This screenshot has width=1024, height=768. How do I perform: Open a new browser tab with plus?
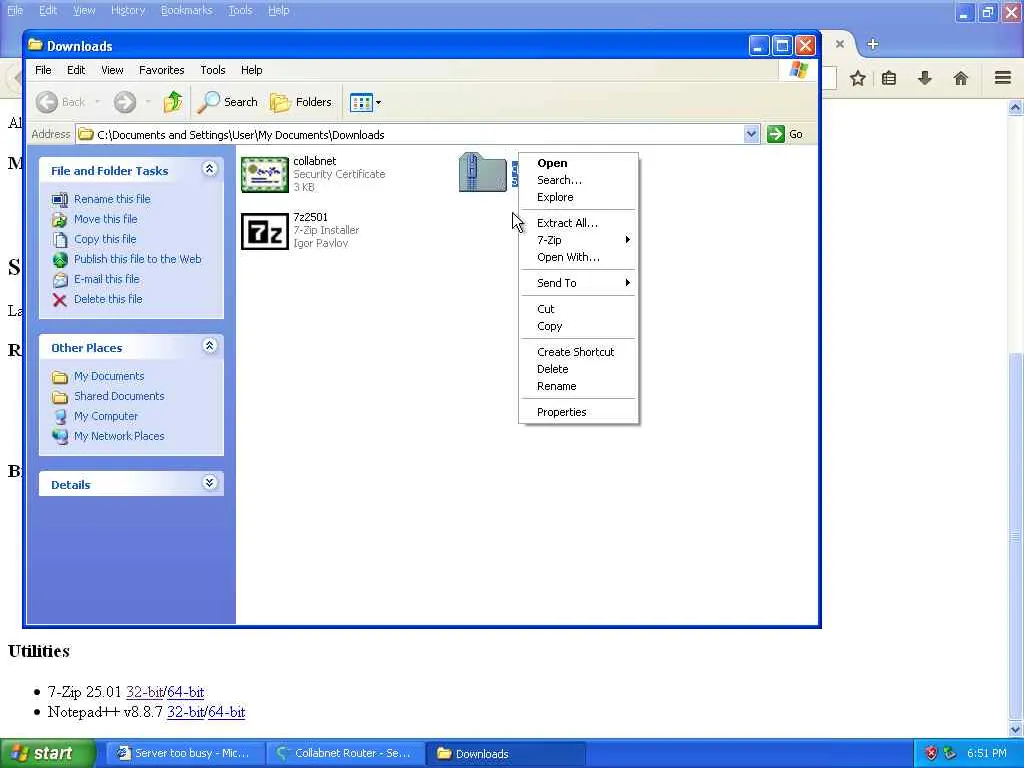point(872,44)
